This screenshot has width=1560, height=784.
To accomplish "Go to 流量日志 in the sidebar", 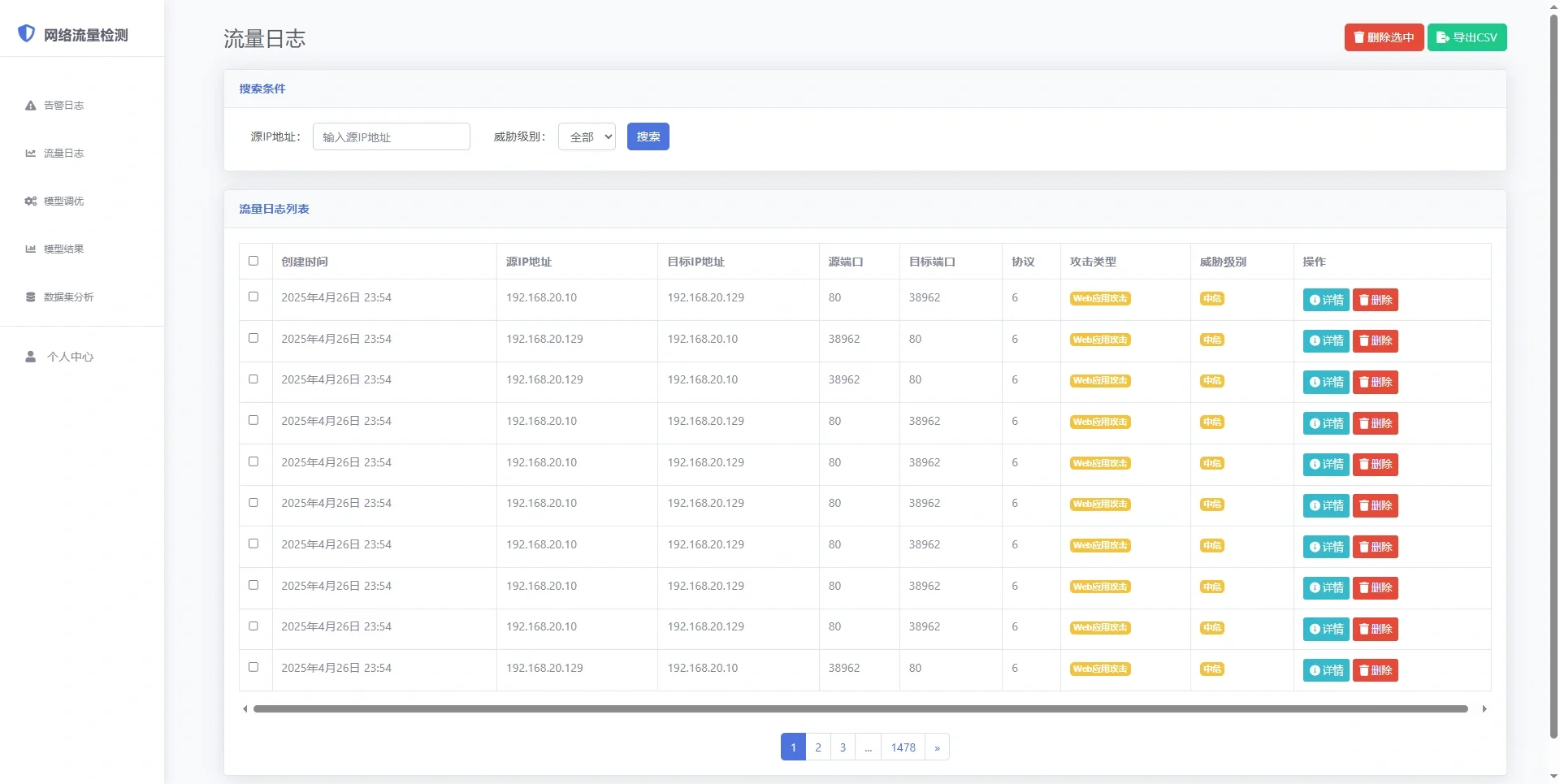I will pos(54,154).
